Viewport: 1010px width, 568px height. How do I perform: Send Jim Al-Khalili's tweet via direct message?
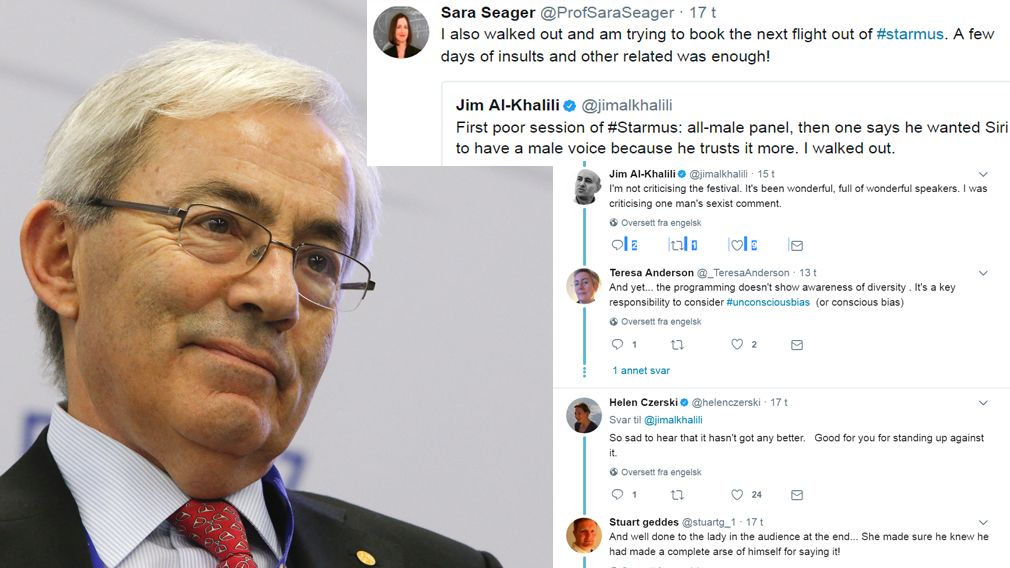coord(797,245)
